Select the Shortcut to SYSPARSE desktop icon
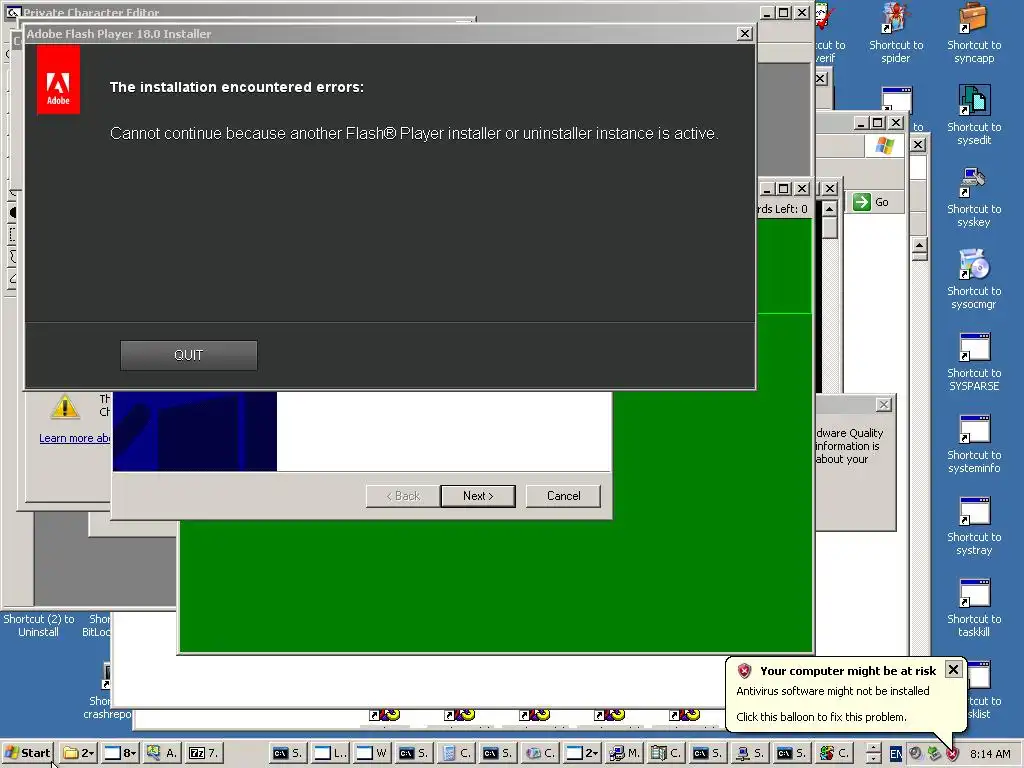The image size is (1024, 768). (x=974, y=361)
